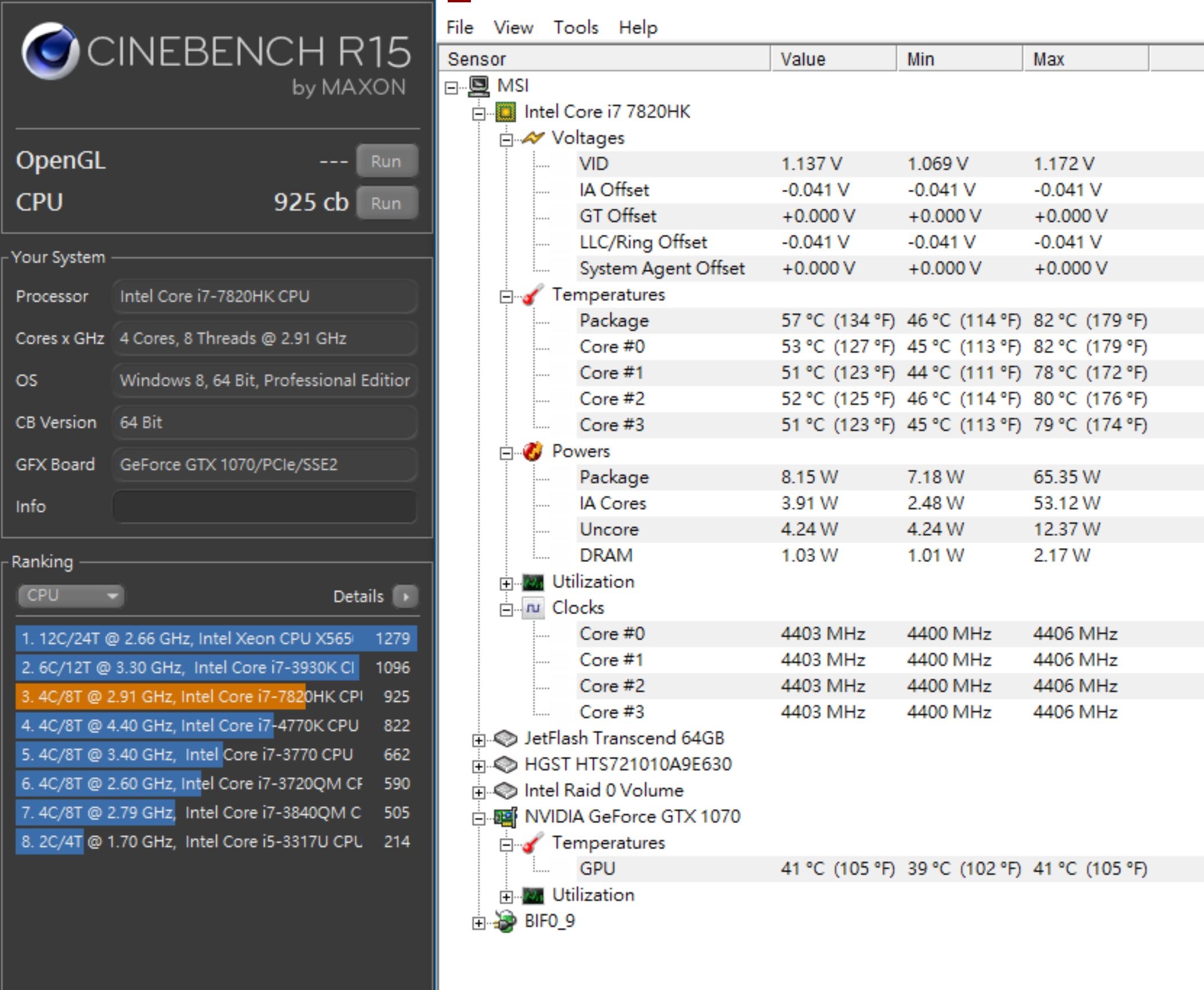The image size is (1204, 990).
Task: Expand the CPU Utilization section
Action: coord(506,583)
